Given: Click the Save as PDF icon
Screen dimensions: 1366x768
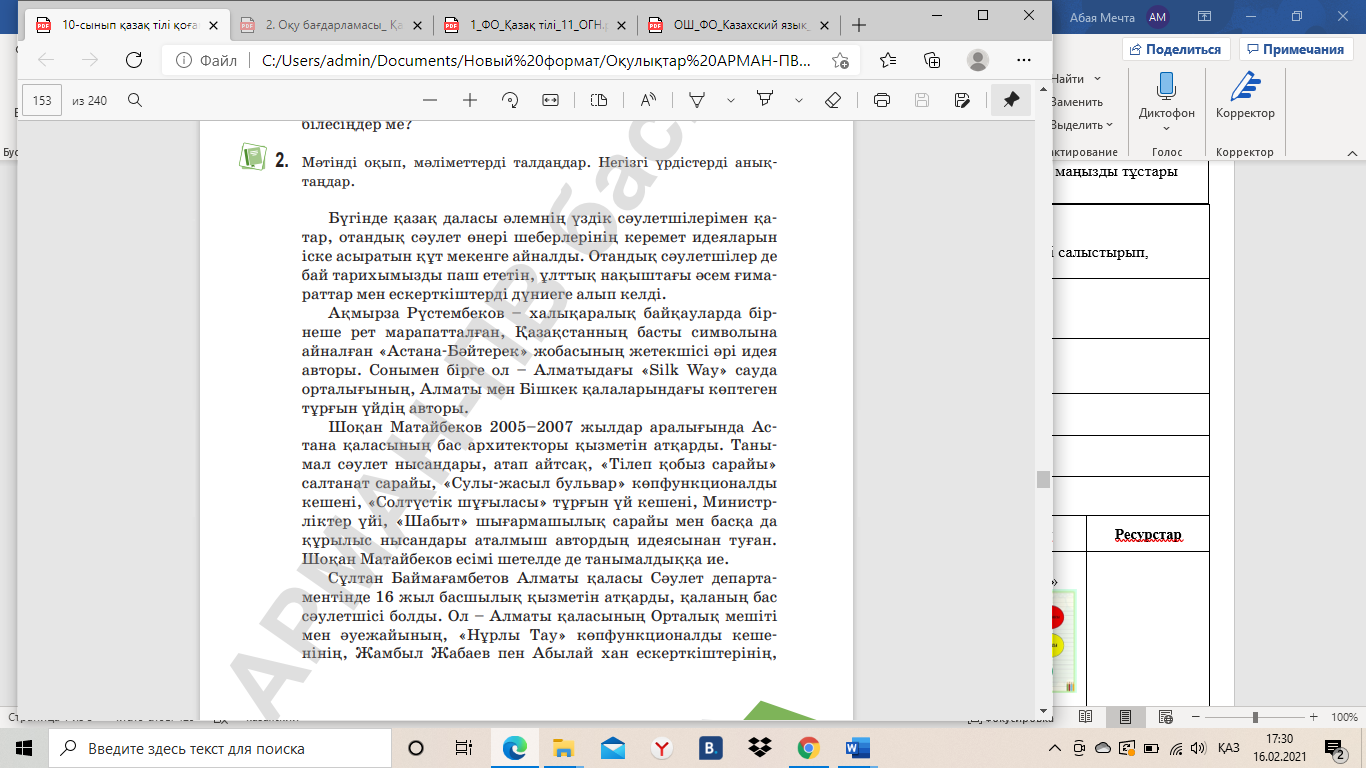Looking at the screenshot, I should click(962, 100).
